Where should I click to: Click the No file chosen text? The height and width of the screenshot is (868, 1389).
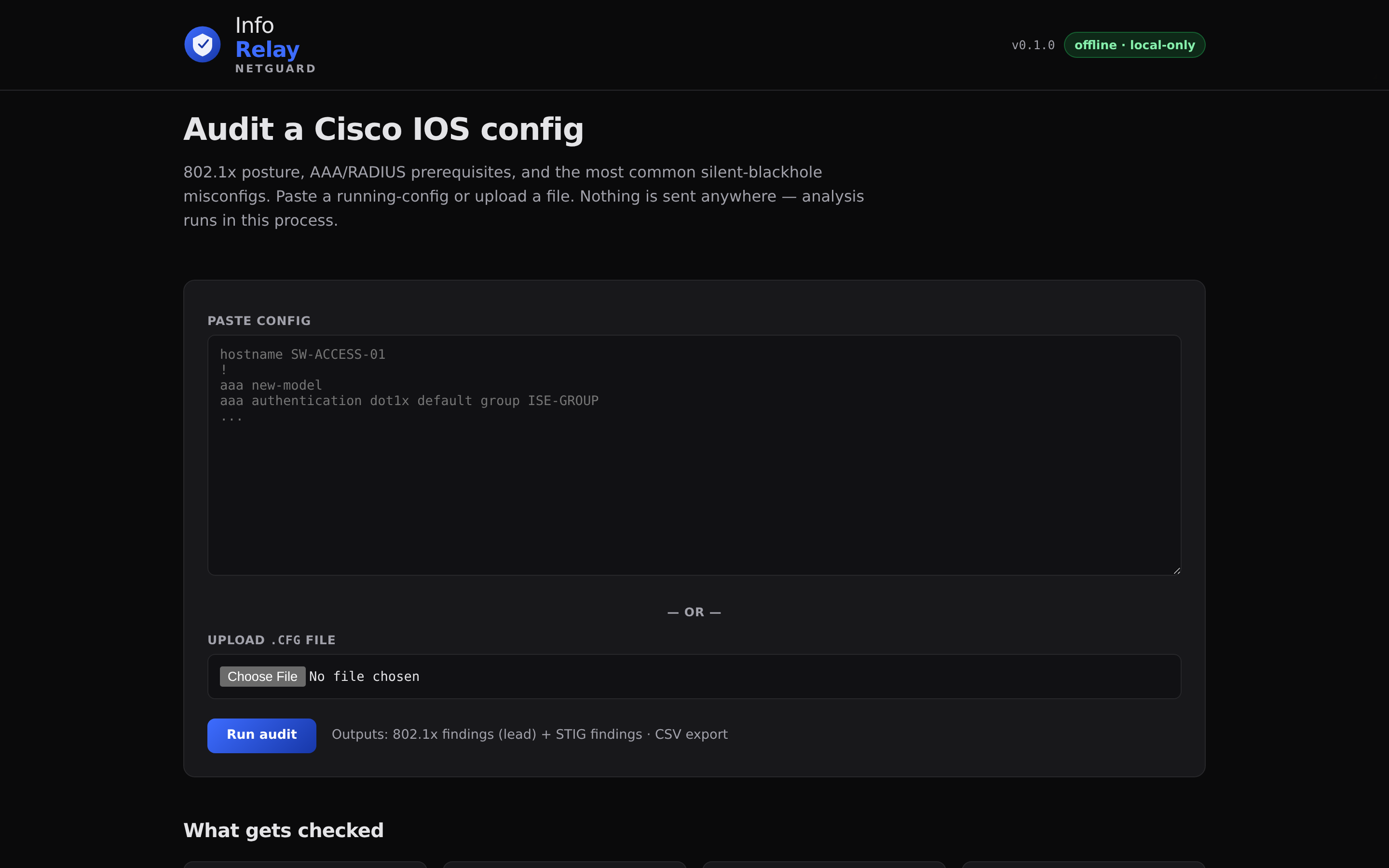(x=365, y=677)
